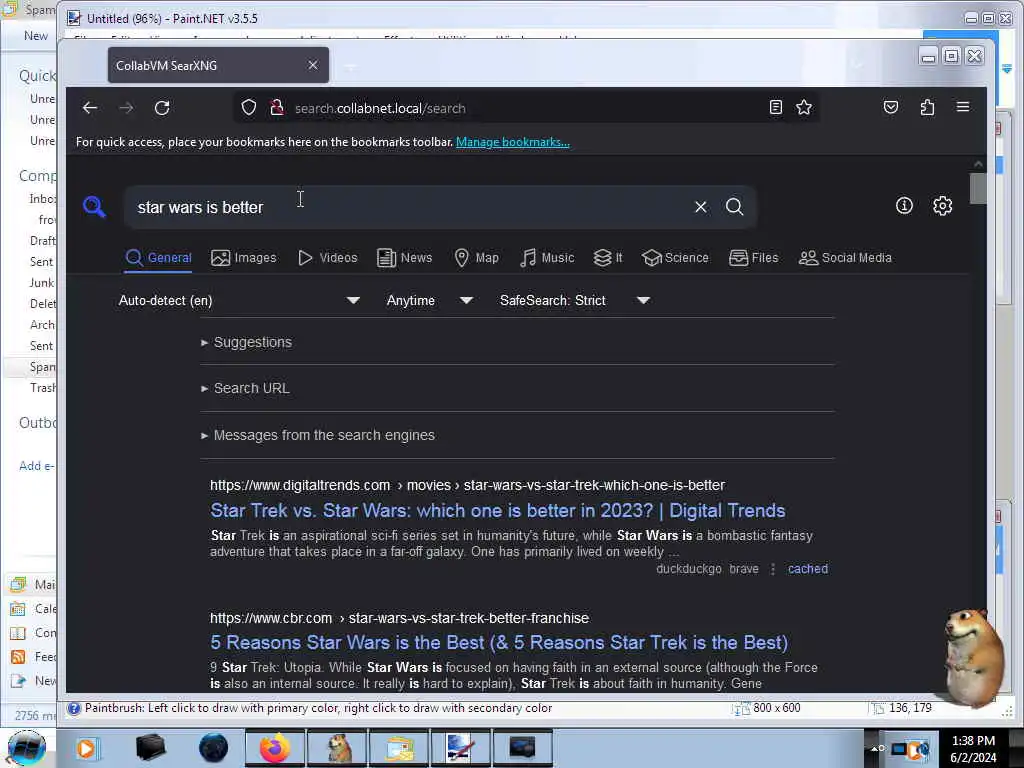
Task: Switch to the Map search category
Action: (476, 258)
